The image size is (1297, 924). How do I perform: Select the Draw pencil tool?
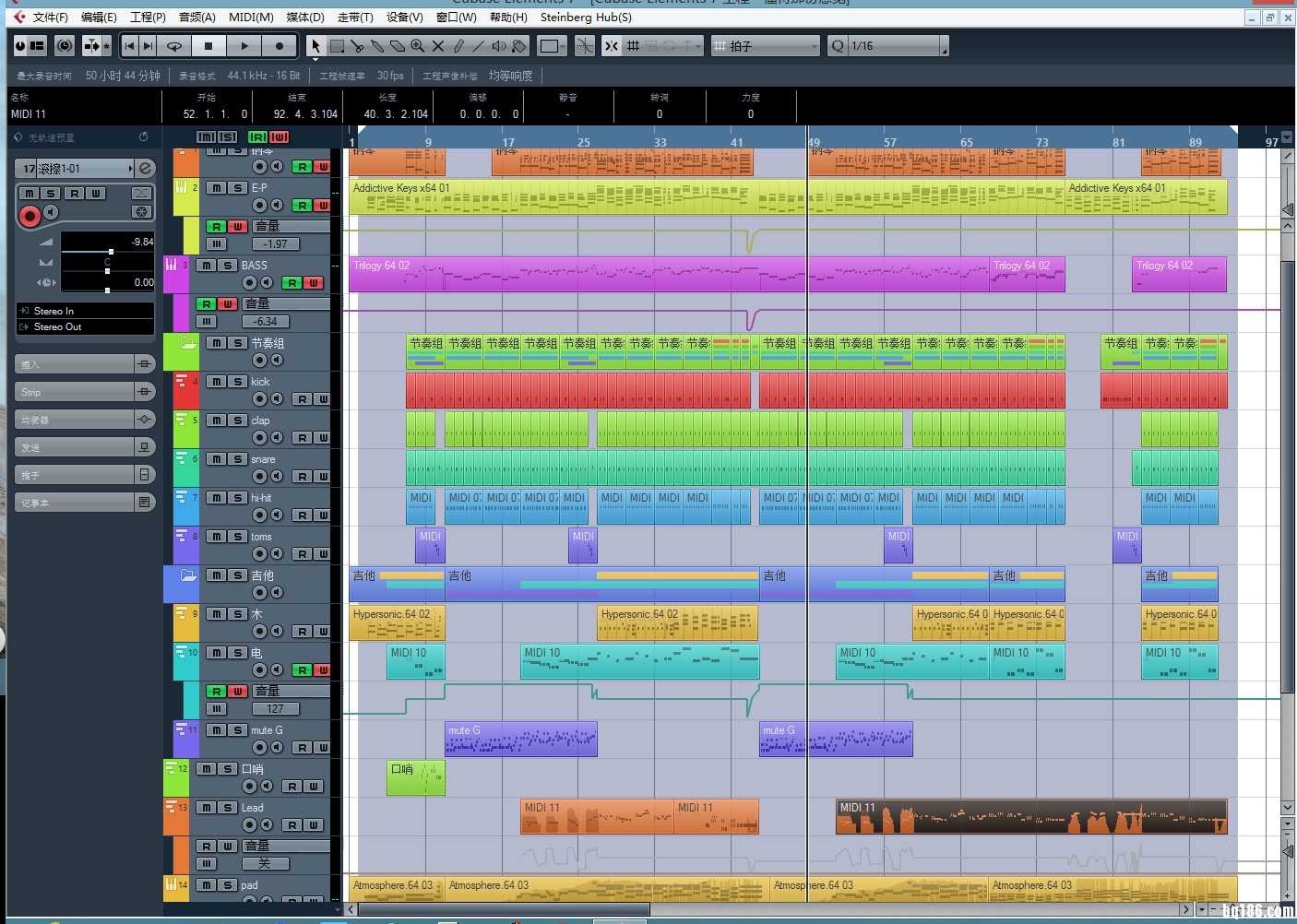click(458, 45)
